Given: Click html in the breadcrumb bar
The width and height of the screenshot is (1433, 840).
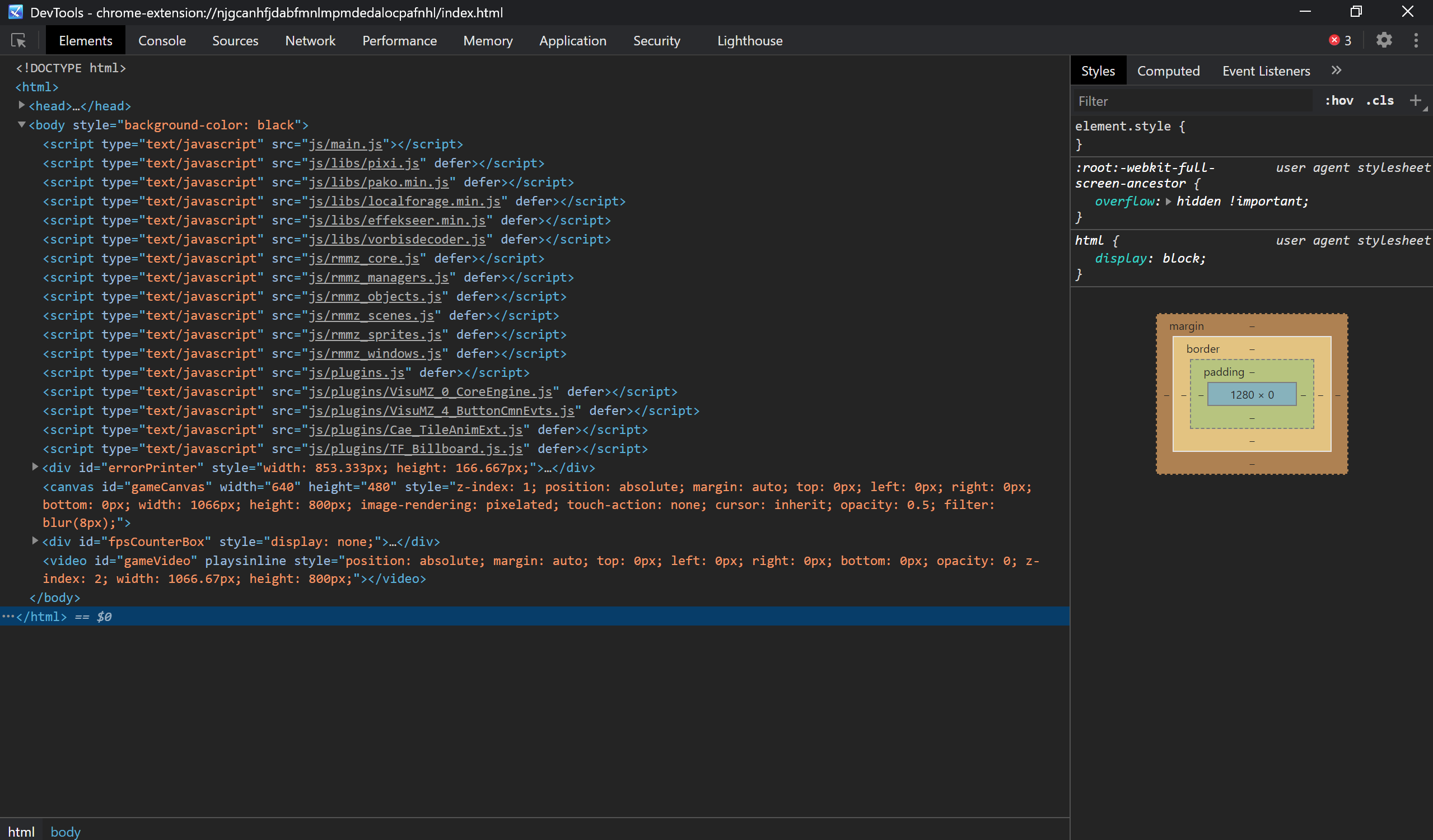Looking at the screenshot, I should [x=21, y=832].
